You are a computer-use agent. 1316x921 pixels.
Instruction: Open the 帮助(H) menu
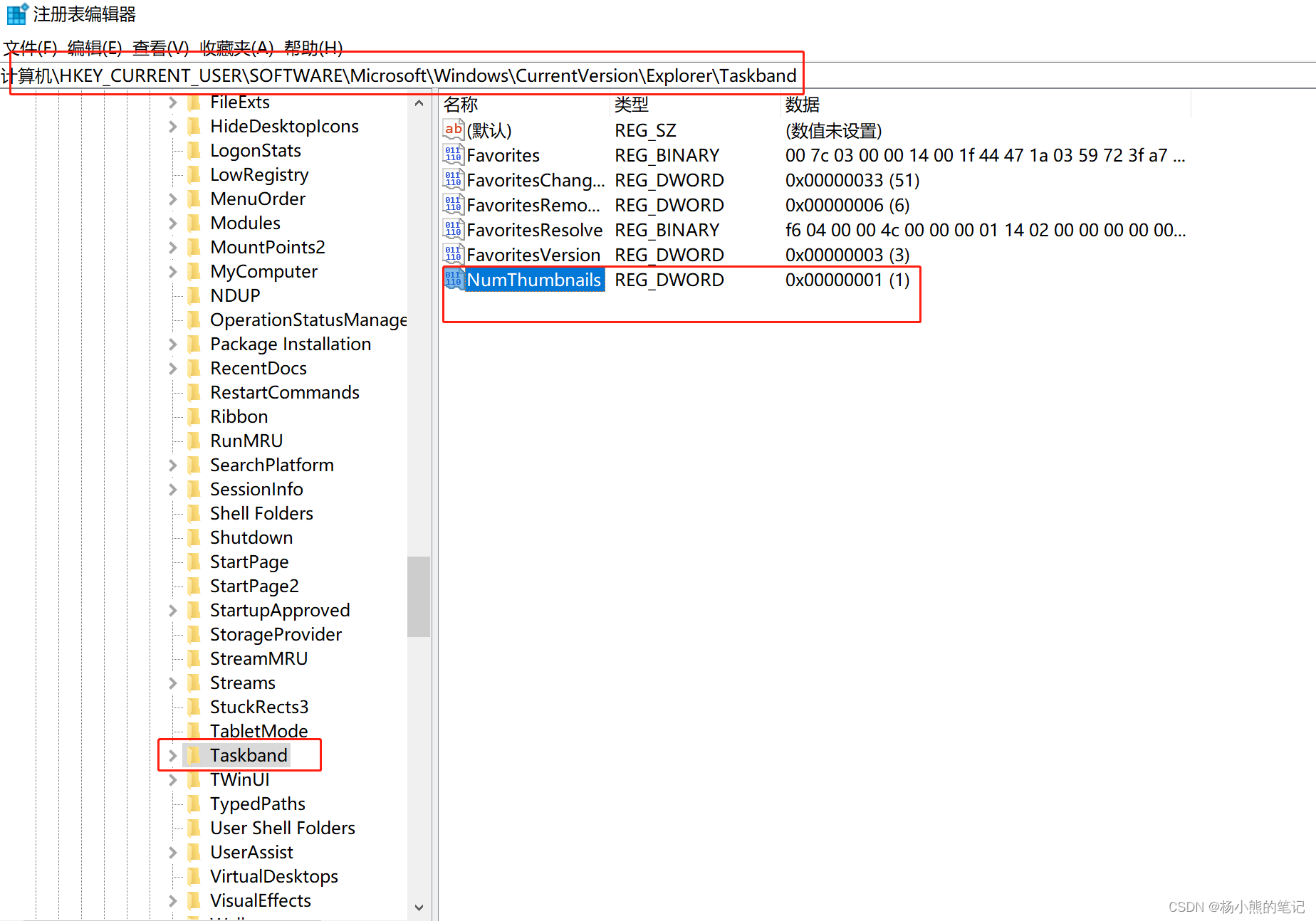(313, 48)
